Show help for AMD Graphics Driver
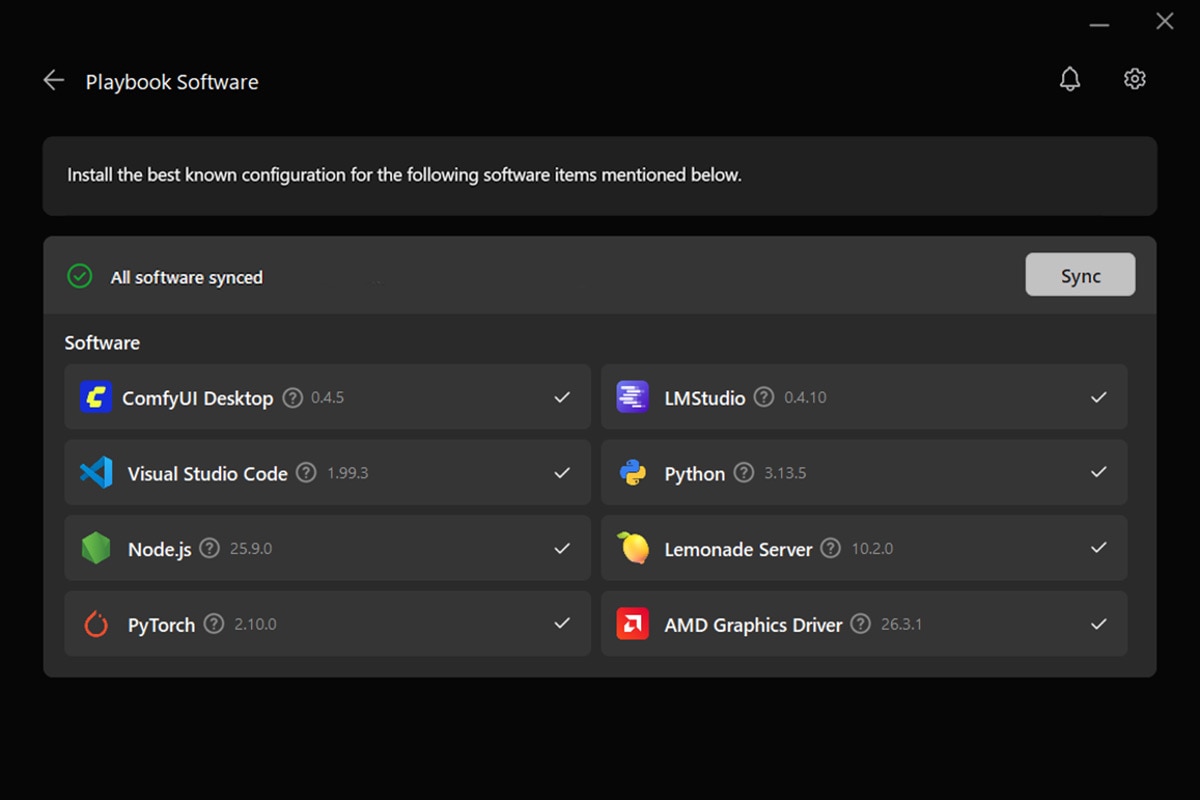1200x800 pixels. pos(860,624)
